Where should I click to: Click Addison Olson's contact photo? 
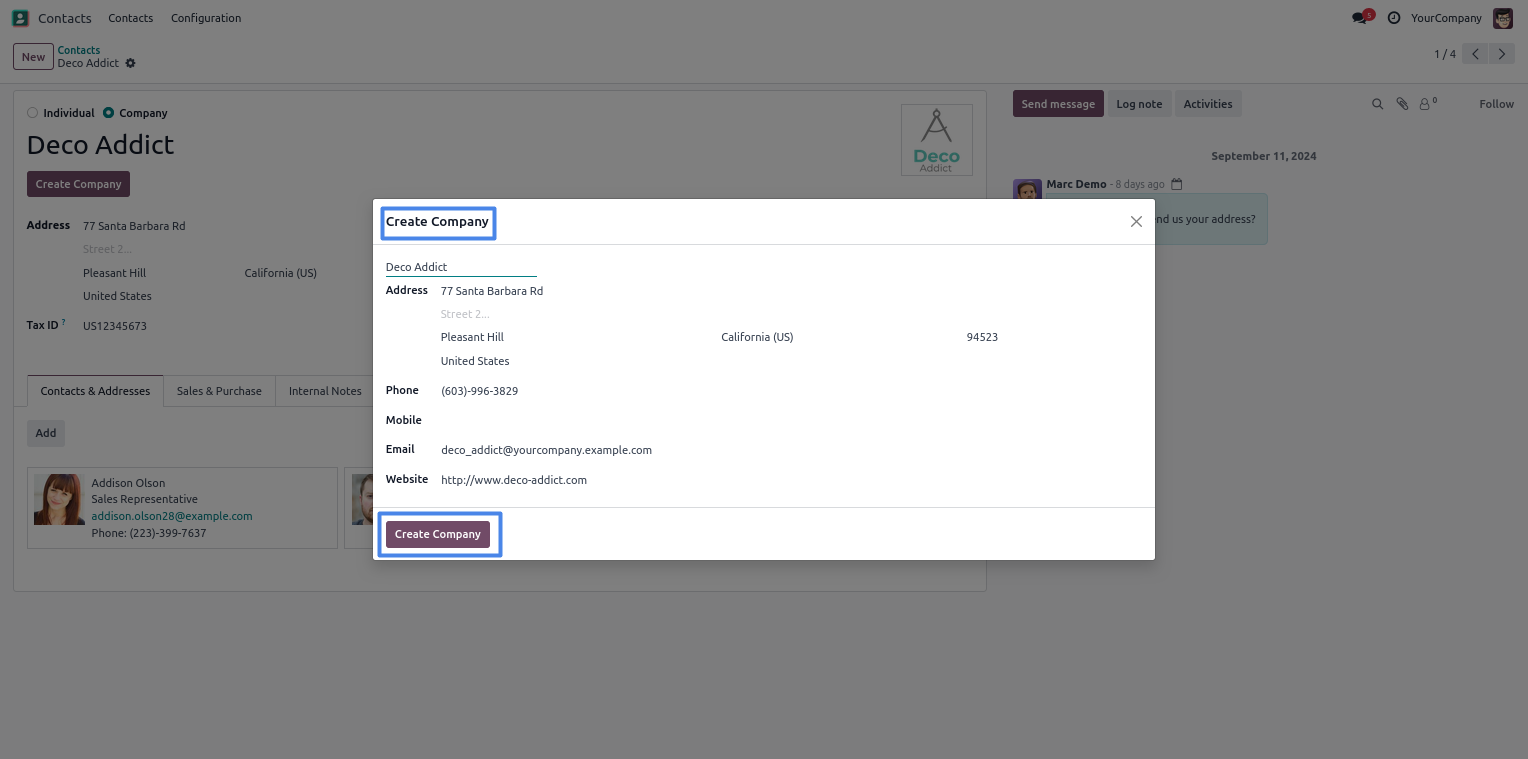click(59, 499)
